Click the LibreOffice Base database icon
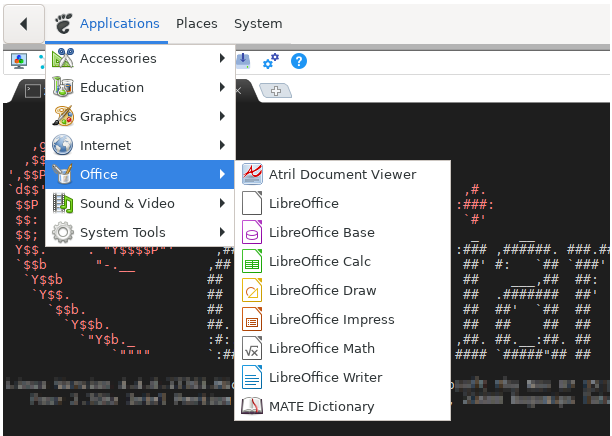The width and height of the screenshot is (612, 436). 252,232
